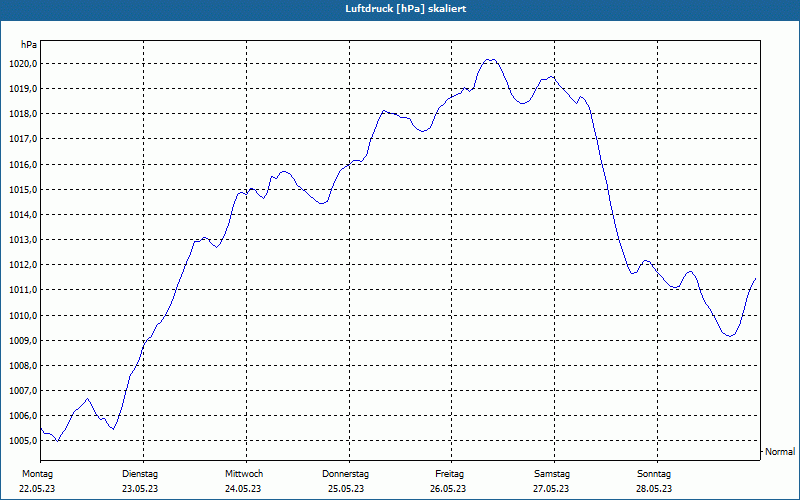Select the 1013,0 axis value
The height and width of the screenshot is (500, 800).
coord(23,239)
